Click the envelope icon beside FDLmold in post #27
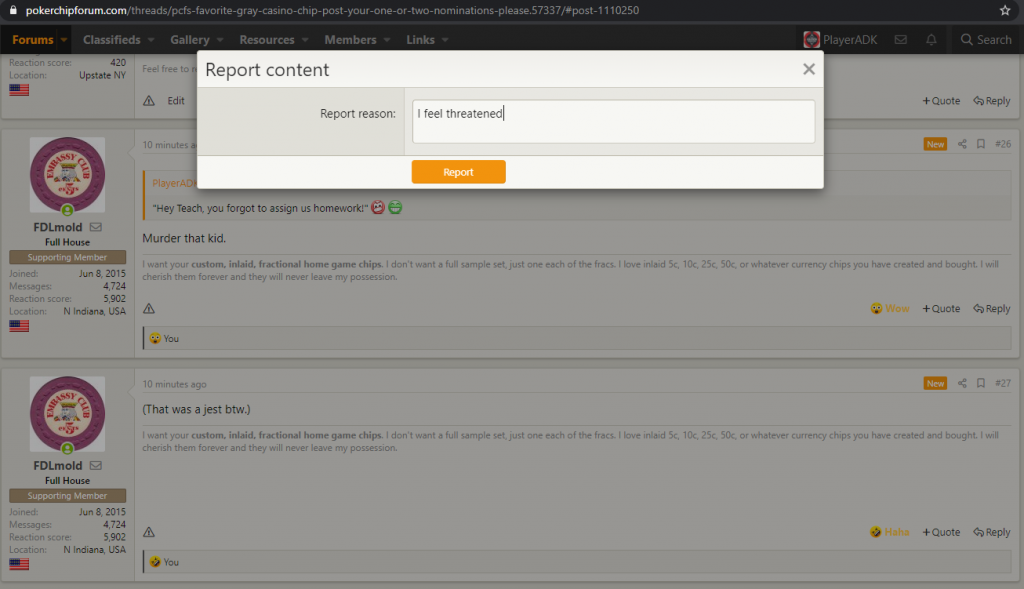 click(95, 466)
